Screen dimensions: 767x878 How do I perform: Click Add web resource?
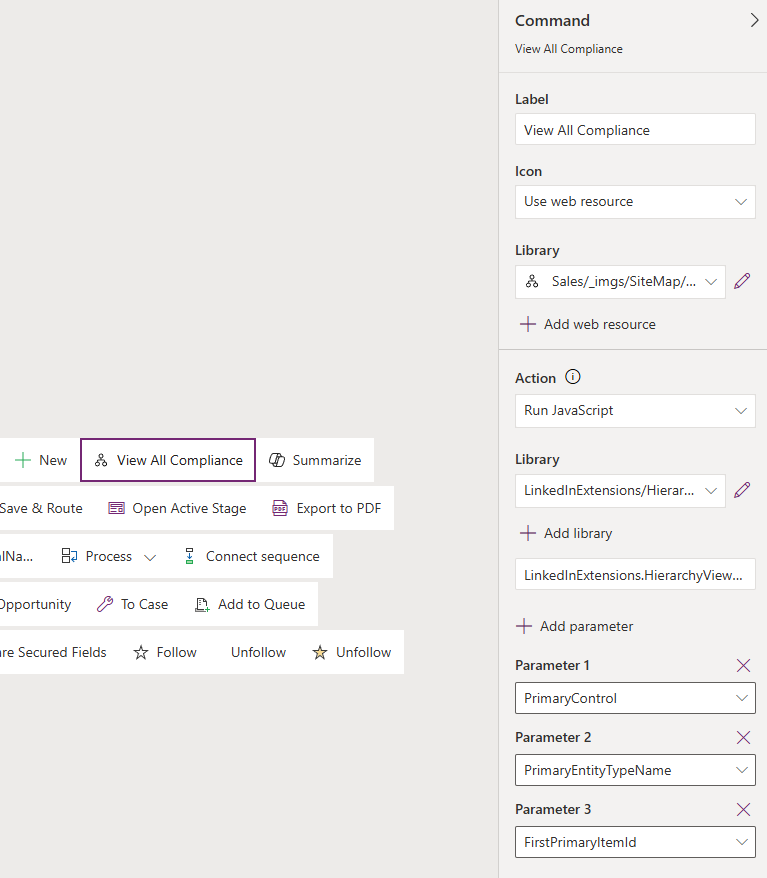pos(588,324)
